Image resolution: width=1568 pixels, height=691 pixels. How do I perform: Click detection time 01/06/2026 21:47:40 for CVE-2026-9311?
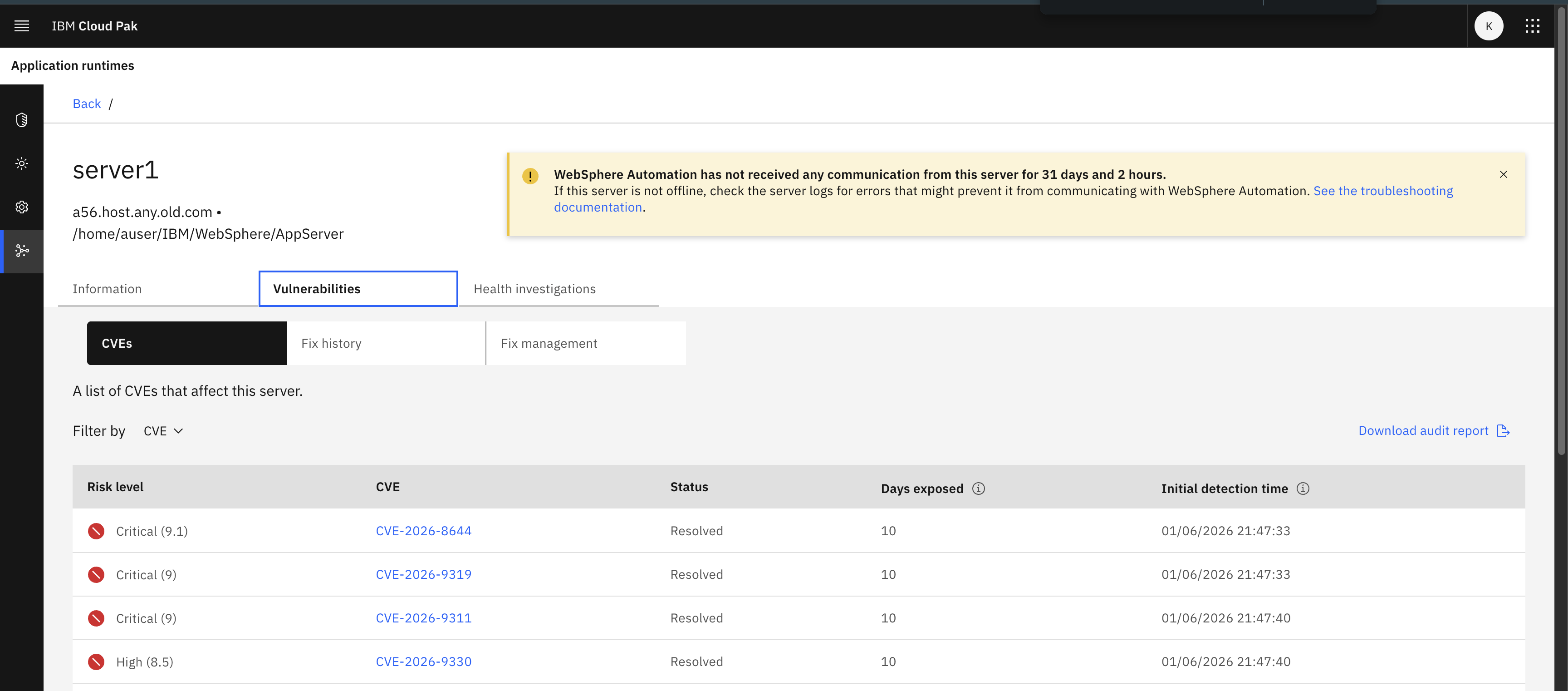coord(1225,618)
